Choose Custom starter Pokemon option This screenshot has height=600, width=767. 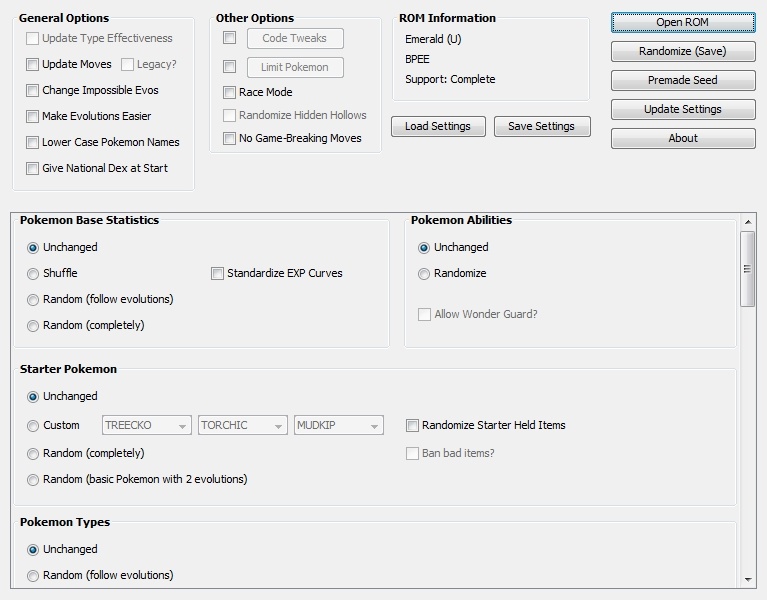[x=34, y=426]
